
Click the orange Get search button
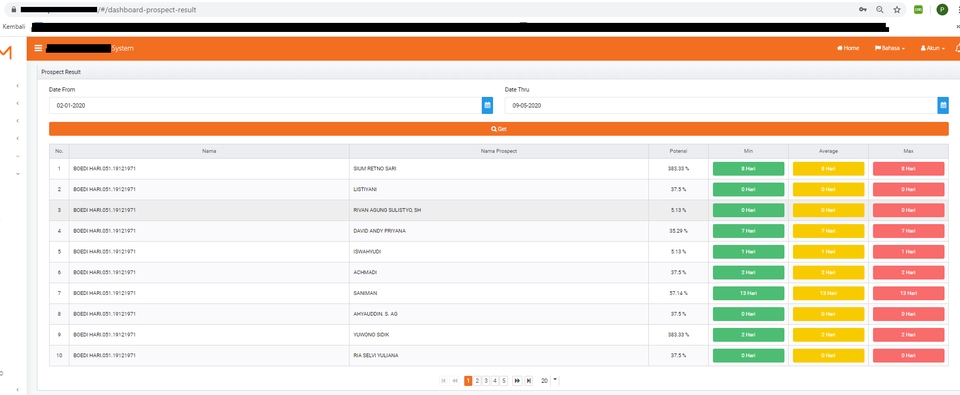pyautogui.click(x=498, y=129)
